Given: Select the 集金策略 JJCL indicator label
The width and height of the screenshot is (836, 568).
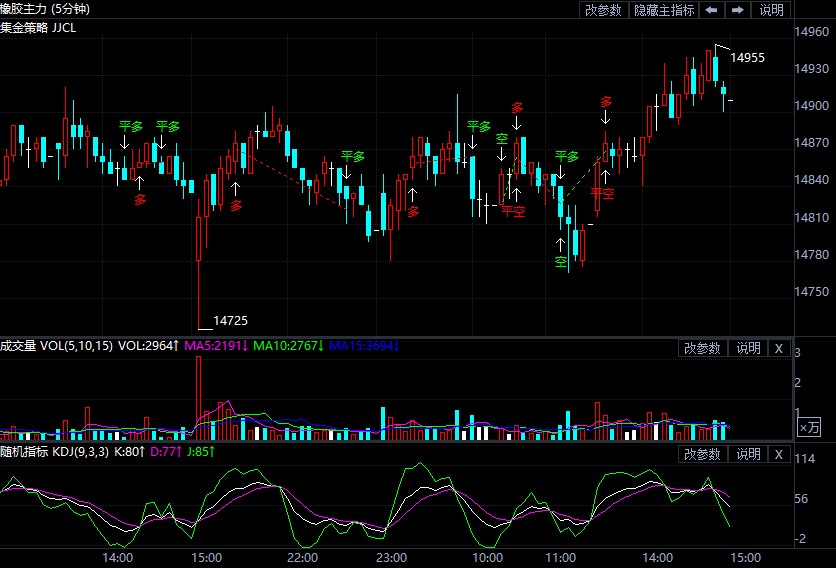Looking at the screenshot, I should point(38,27).
